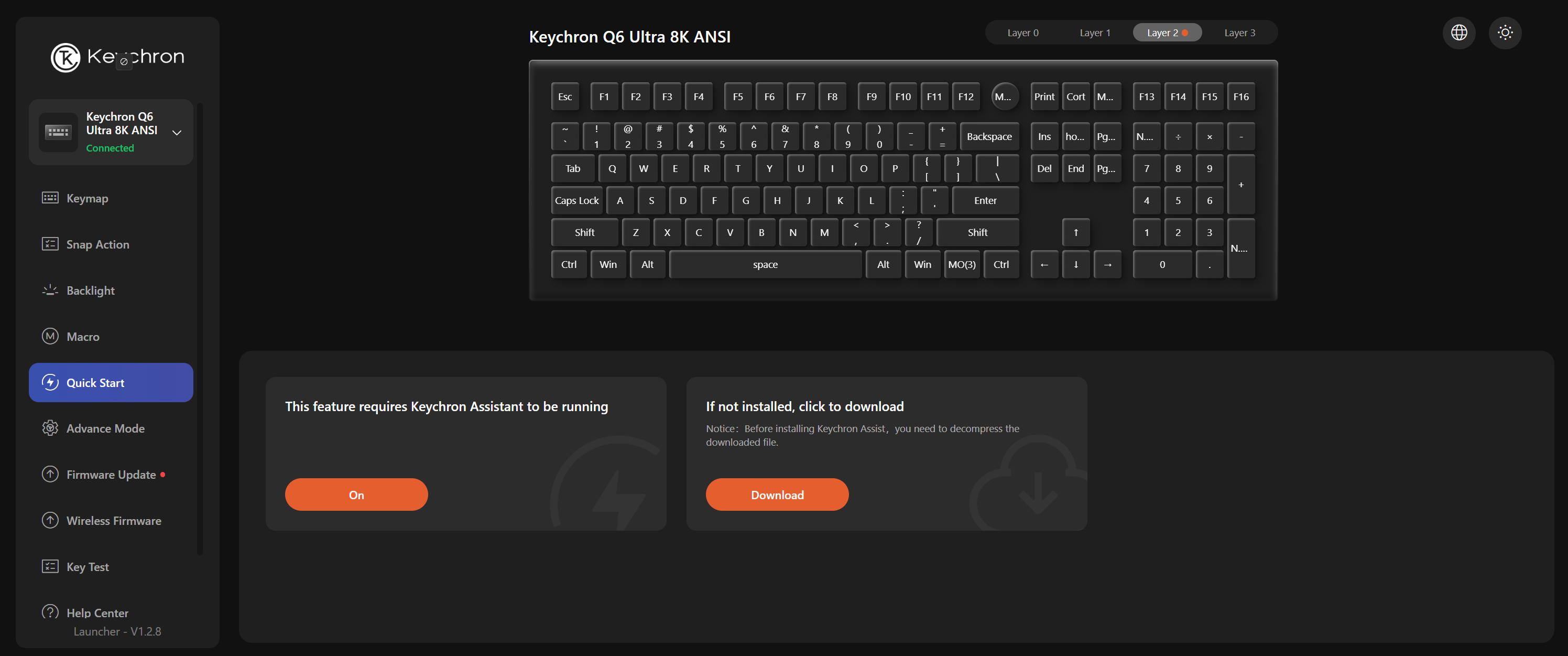The image size is (1568, 656).
Task: Toggle the light/dark theme sun icon
Action: pyautogui.click(x=1505, y=33)
